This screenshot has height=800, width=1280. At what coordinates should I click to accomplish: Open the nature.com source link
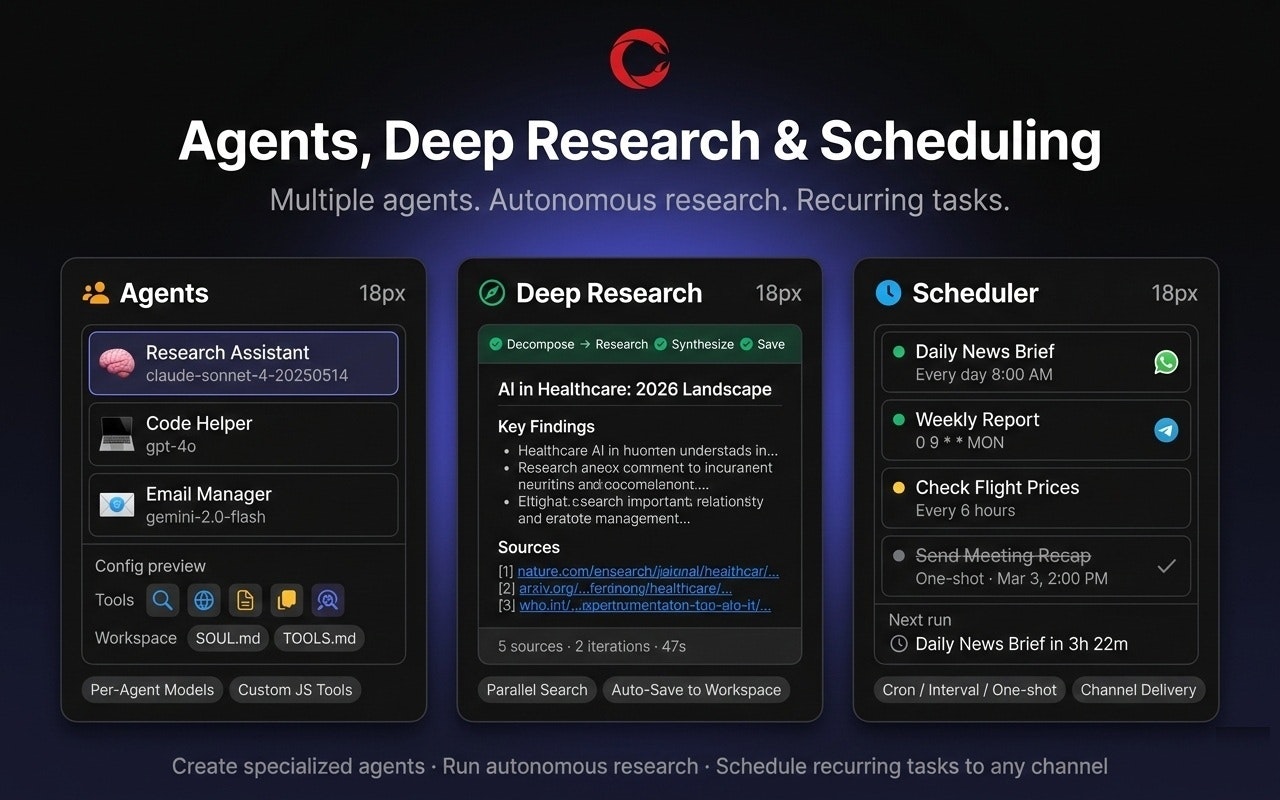point(648,571)
